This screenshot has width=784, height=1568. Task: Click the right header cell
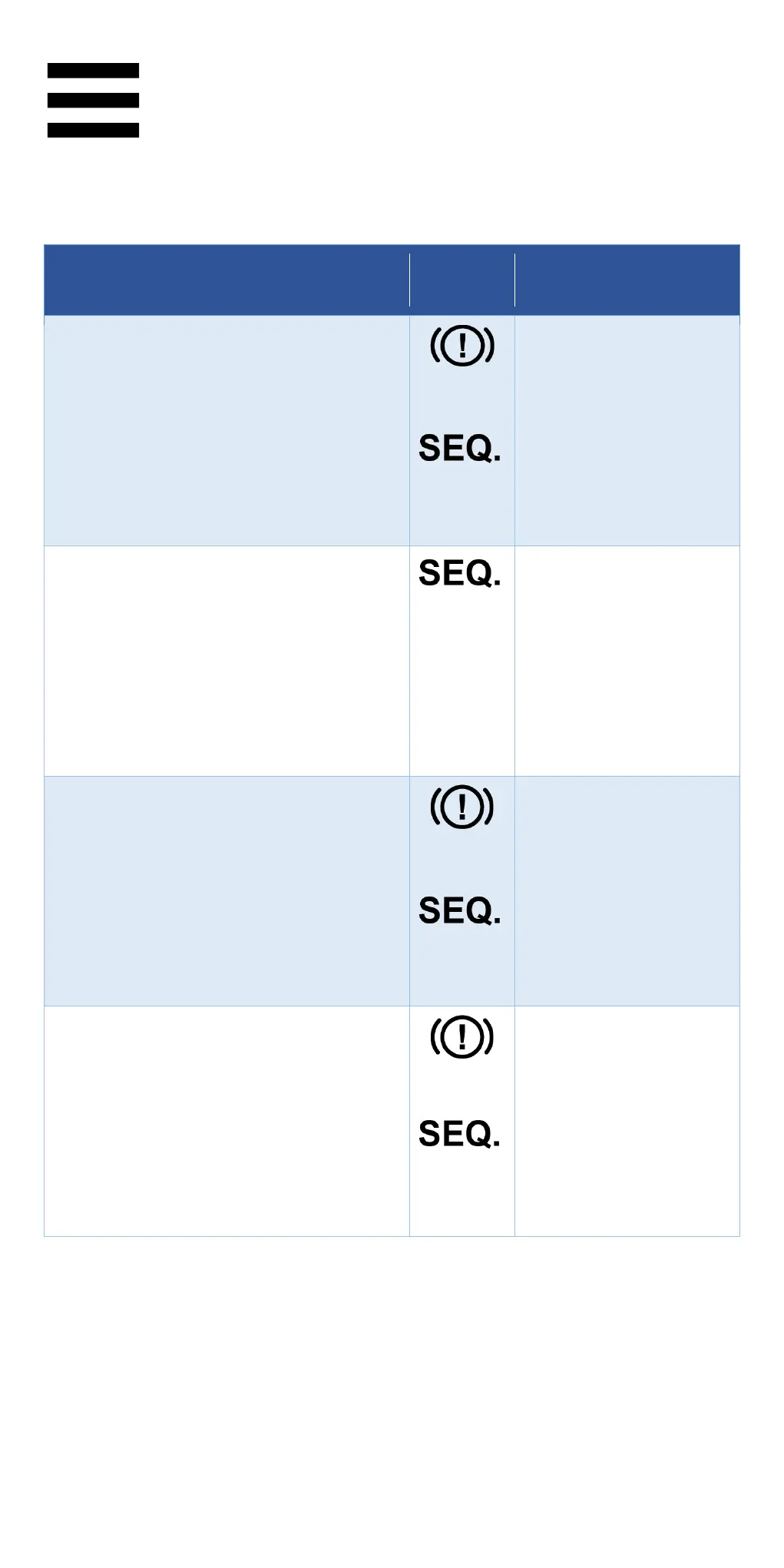[x=627, y=280]
